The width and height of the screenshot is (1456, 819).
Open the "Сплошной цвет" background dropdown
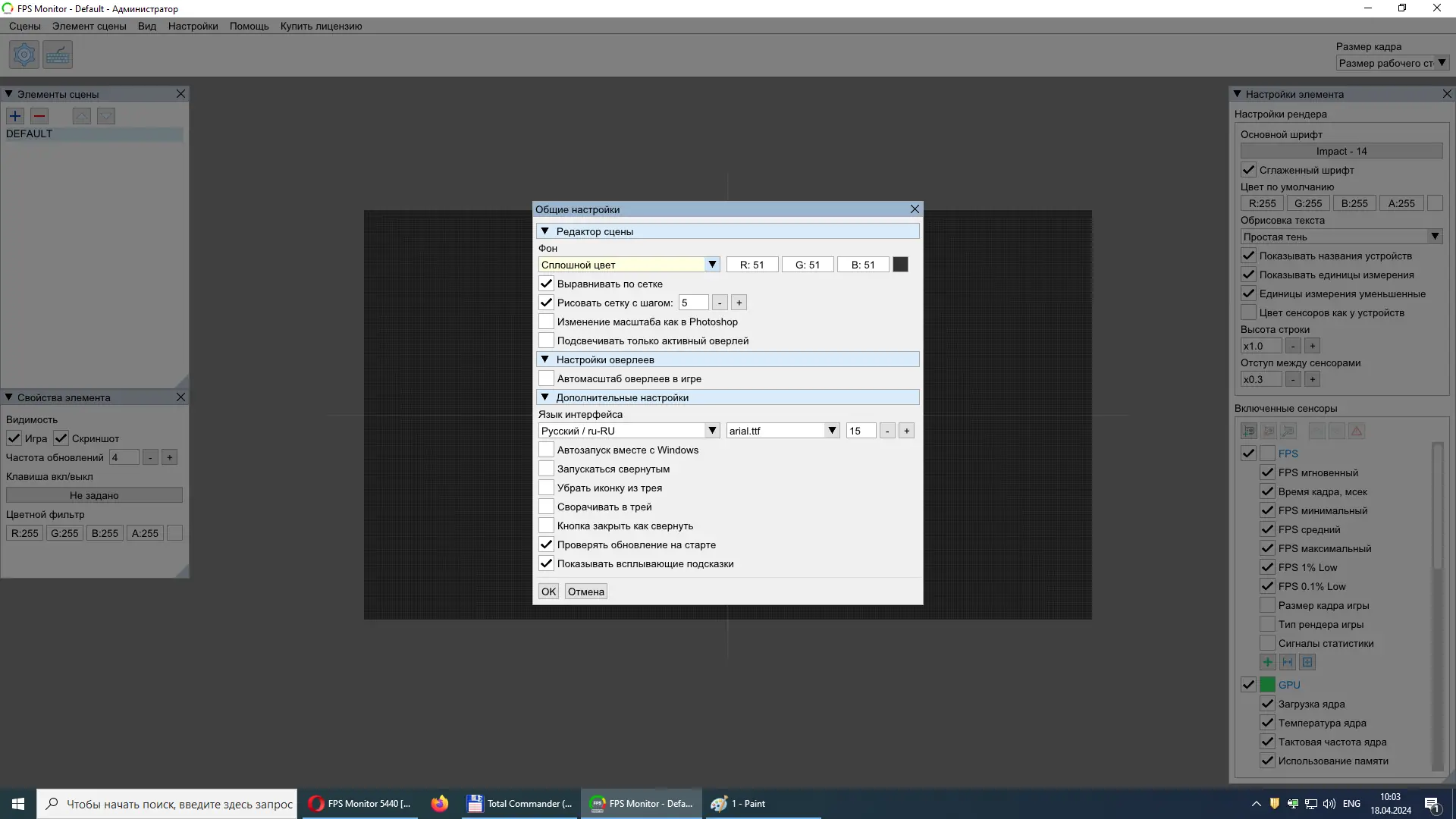coord(629,265)
